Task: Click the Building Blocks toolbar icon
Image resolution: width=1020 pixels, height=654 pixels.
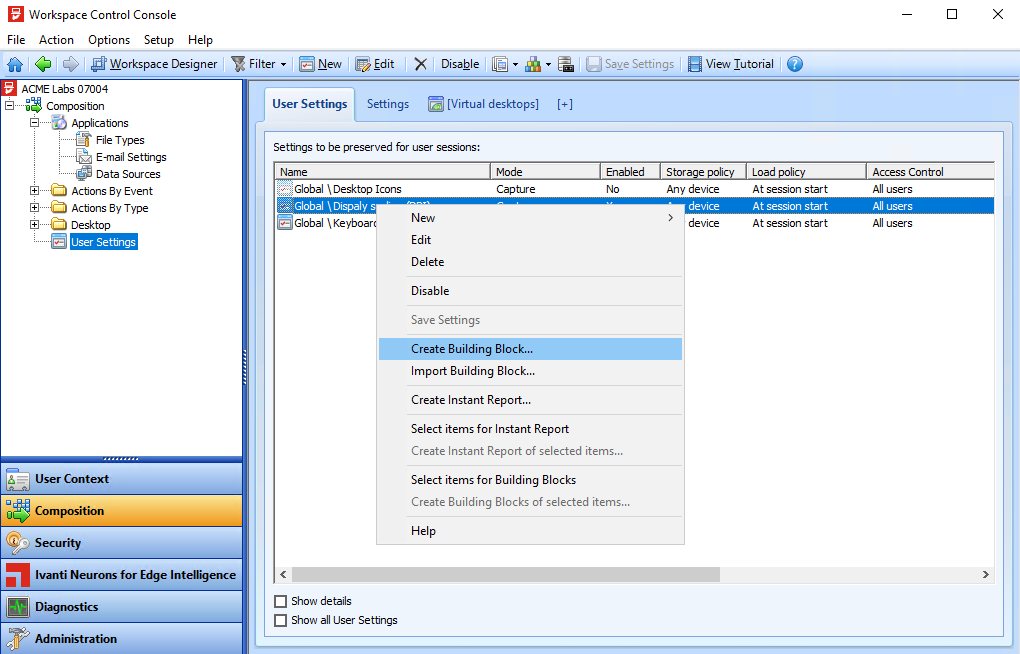Action: [x=533, y=64]
